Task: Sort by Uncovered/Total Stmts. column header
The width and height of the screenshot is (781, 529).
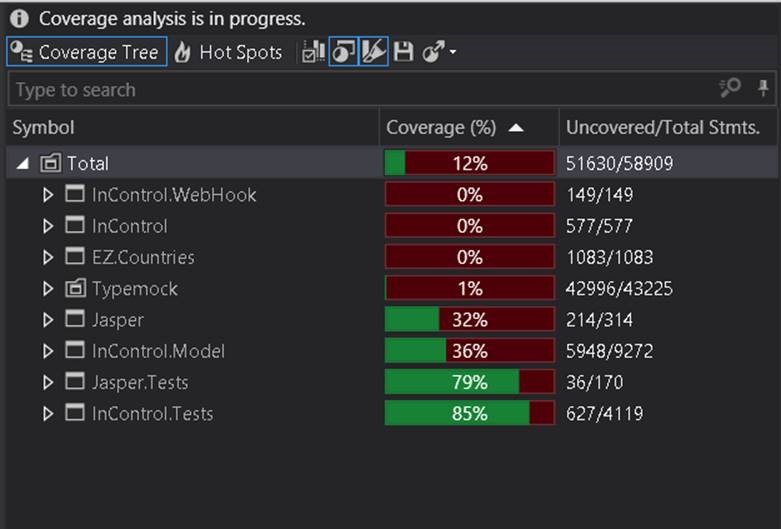Action: [668, 128]
